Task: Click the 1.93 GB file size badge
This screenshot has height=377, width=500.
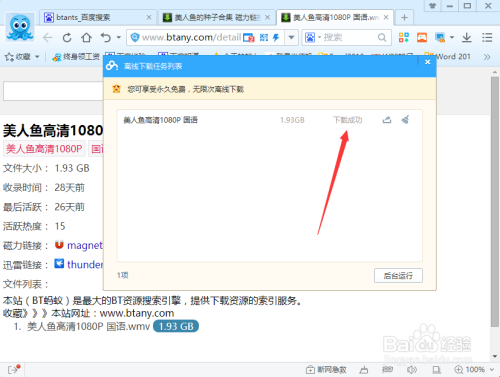Action: tap(176, 326)
